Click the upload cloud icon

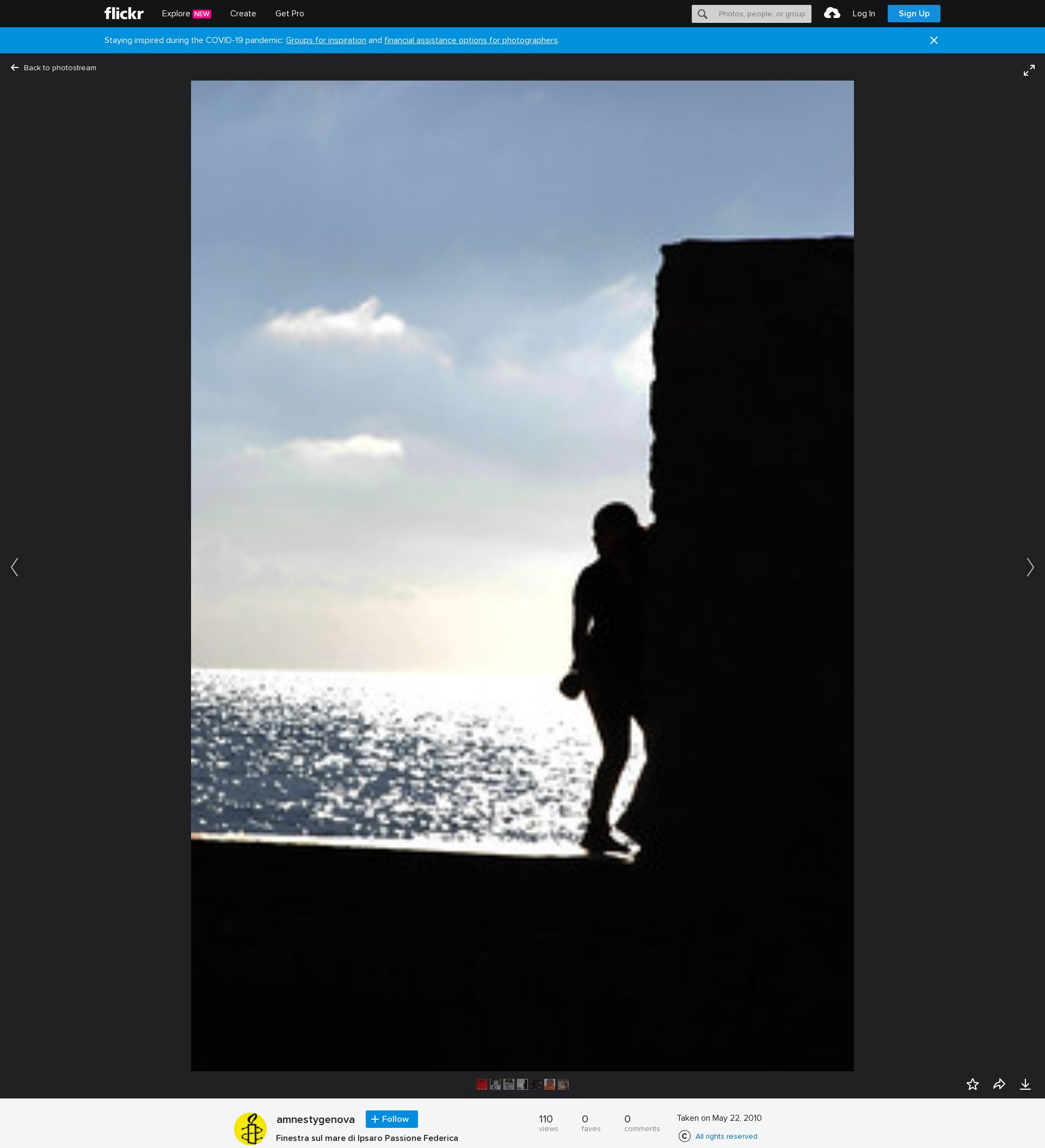coord(832,14)
